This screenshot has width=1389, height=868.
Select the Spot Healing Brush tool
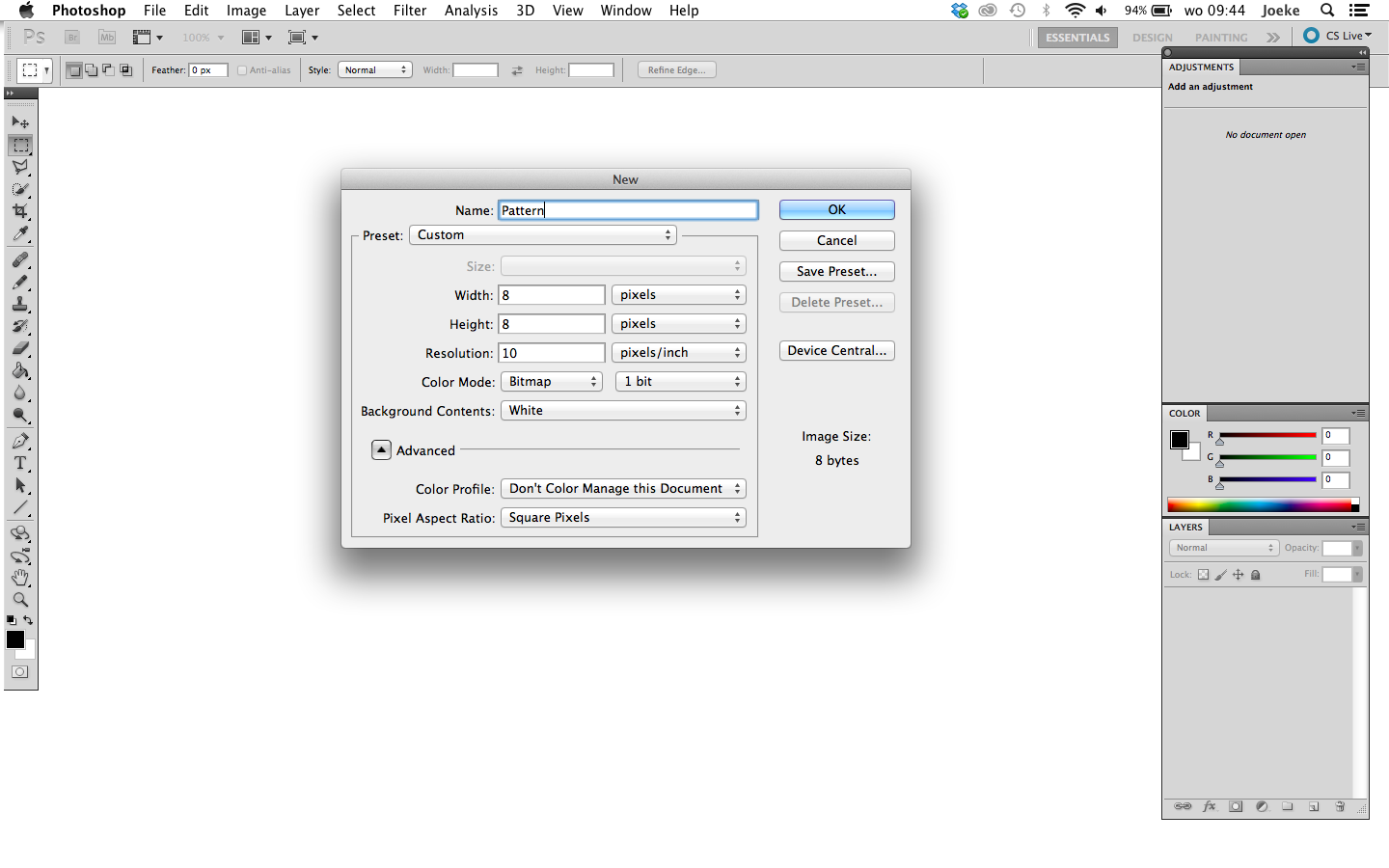20,260
